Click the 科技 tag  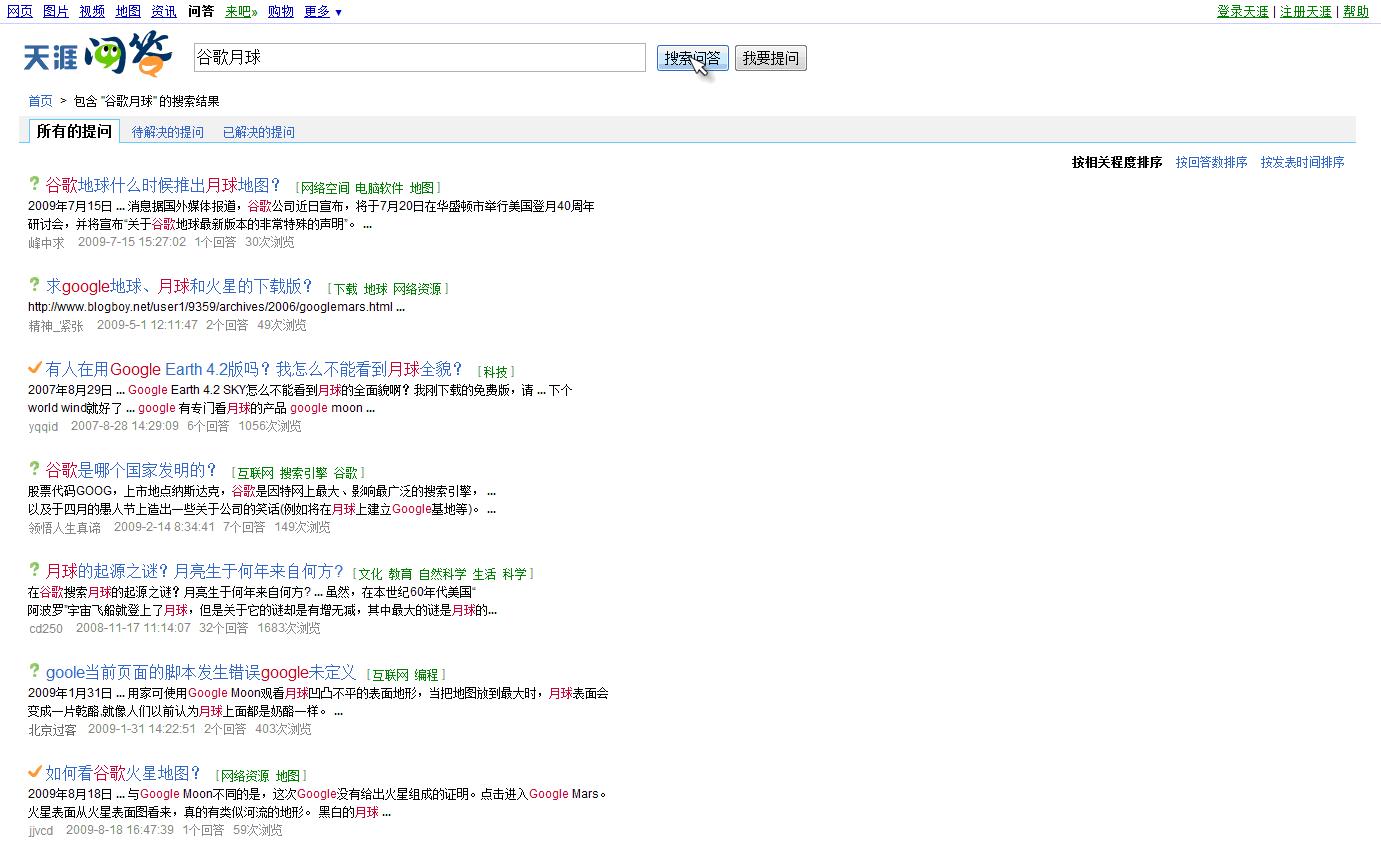click(496, 372)
